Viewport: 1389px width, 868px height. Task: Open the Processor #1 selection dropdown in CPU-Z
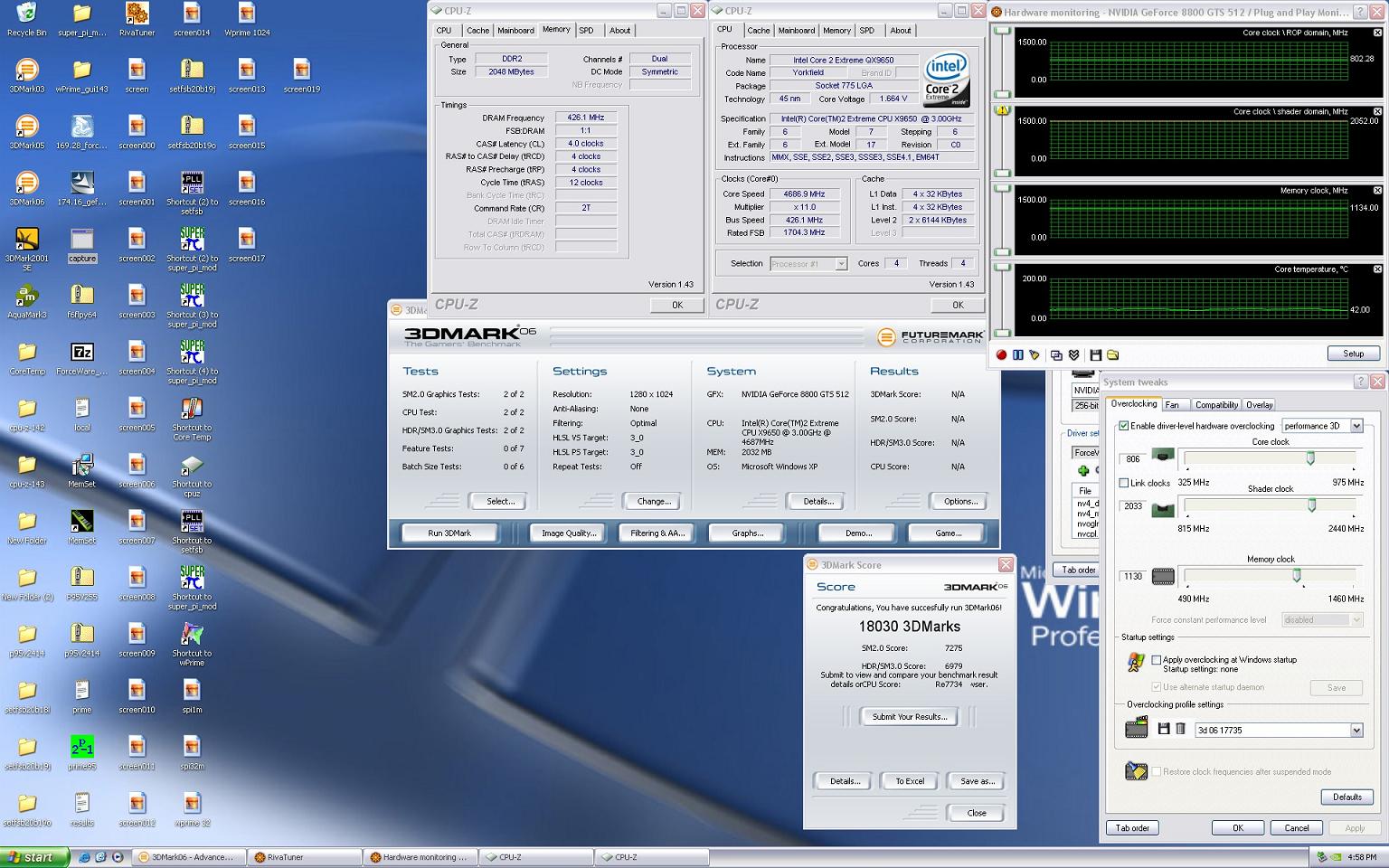[x=841, y=264]
